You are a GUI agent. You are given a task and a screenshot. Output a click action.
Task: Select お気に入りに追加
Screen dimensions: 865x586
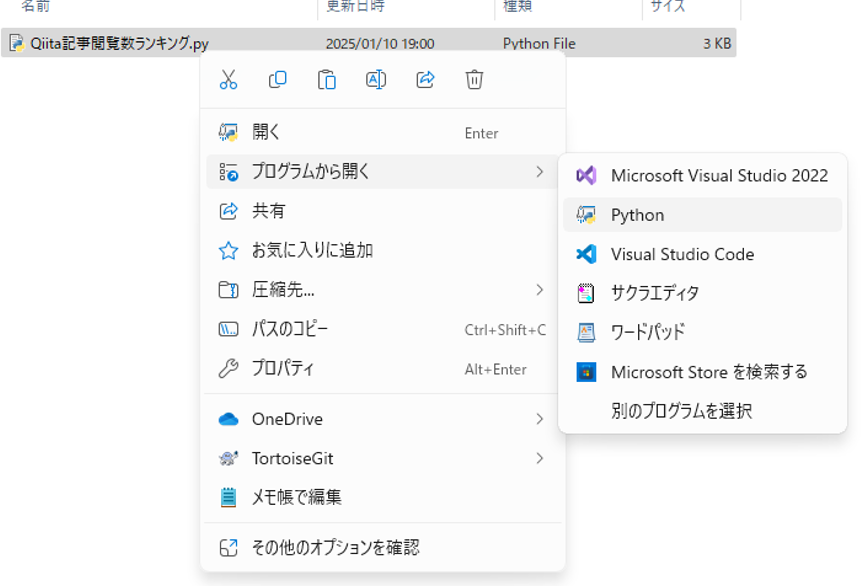pyautogui.click(x=382, y=251)
